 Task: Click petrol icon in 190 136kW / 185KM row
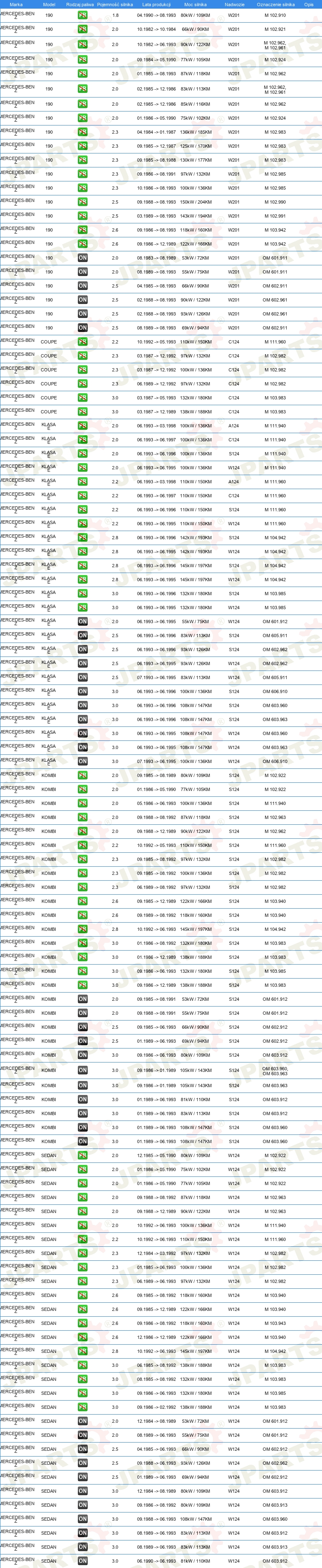coord(82,132)
